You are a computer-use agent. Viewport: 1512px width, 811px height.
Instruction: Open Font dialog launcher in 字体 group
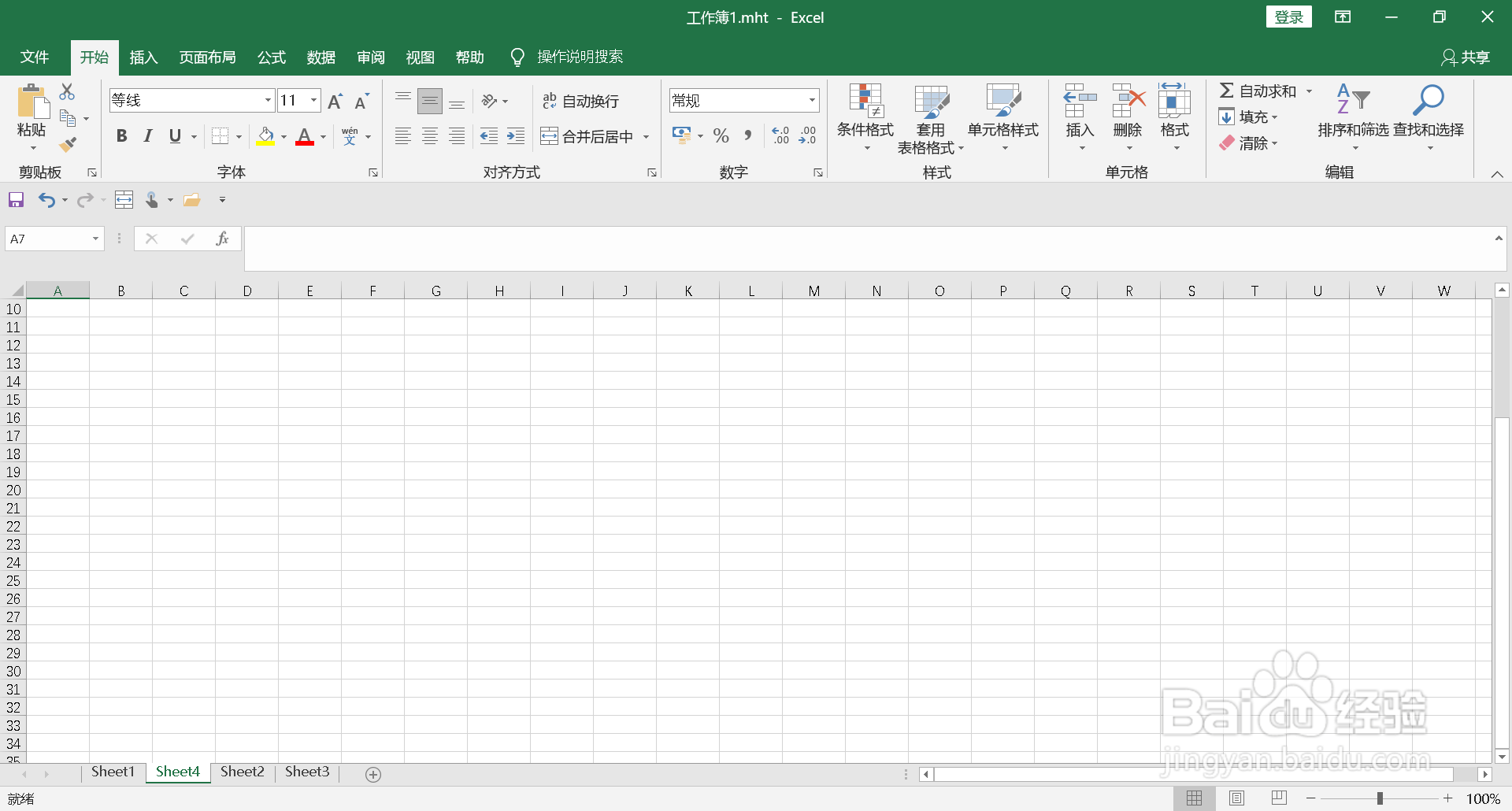click(373, 172)
